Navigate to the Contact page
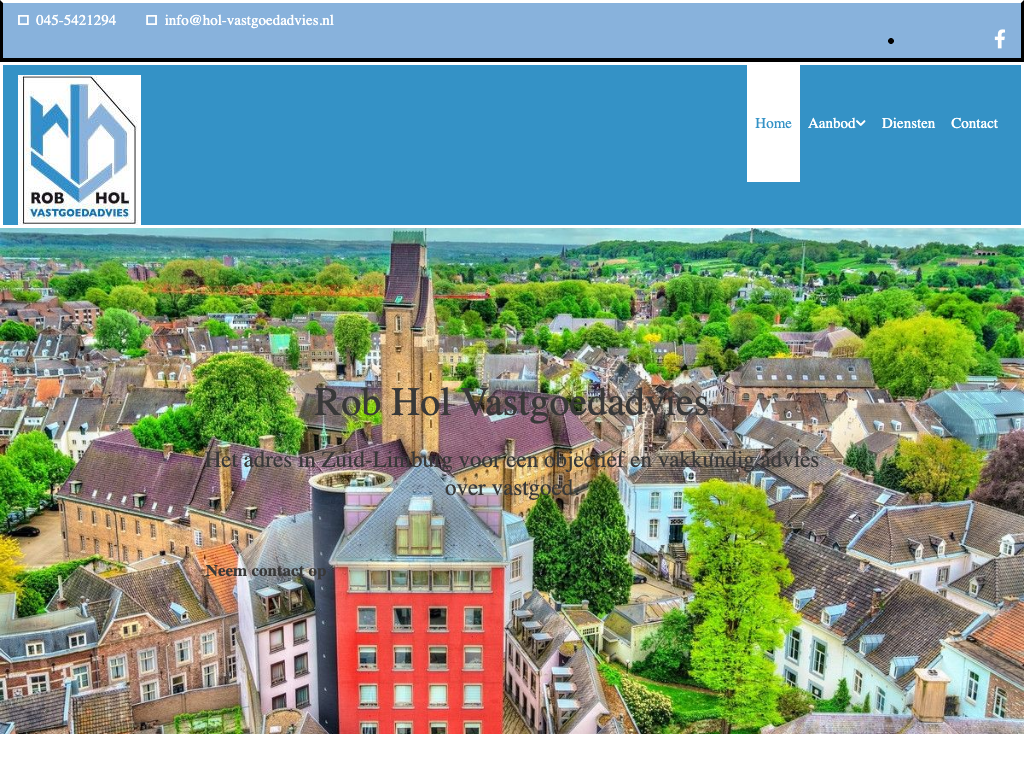This screenshot has width=1024, height=768. coord(974,123)
